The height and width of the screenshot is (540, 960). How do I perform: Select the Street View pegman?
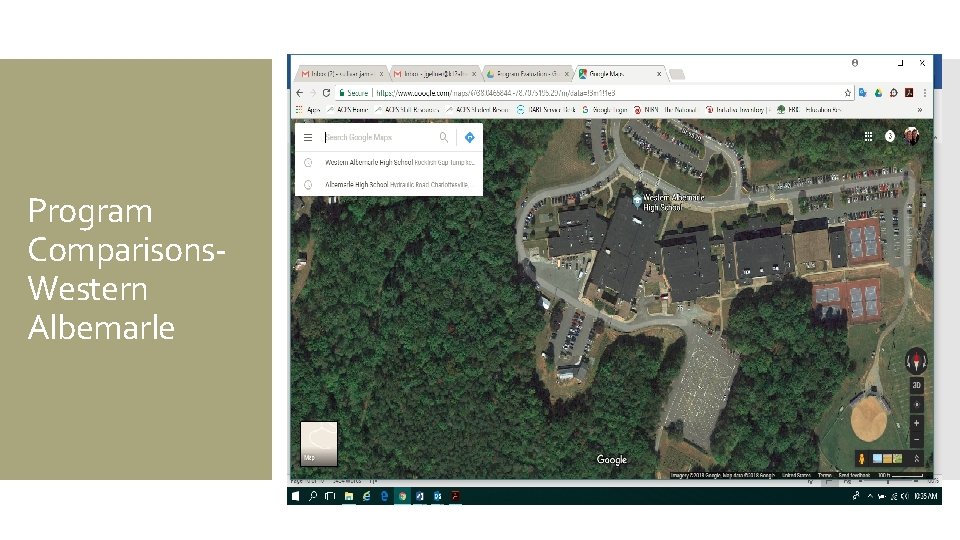point(862,459)
